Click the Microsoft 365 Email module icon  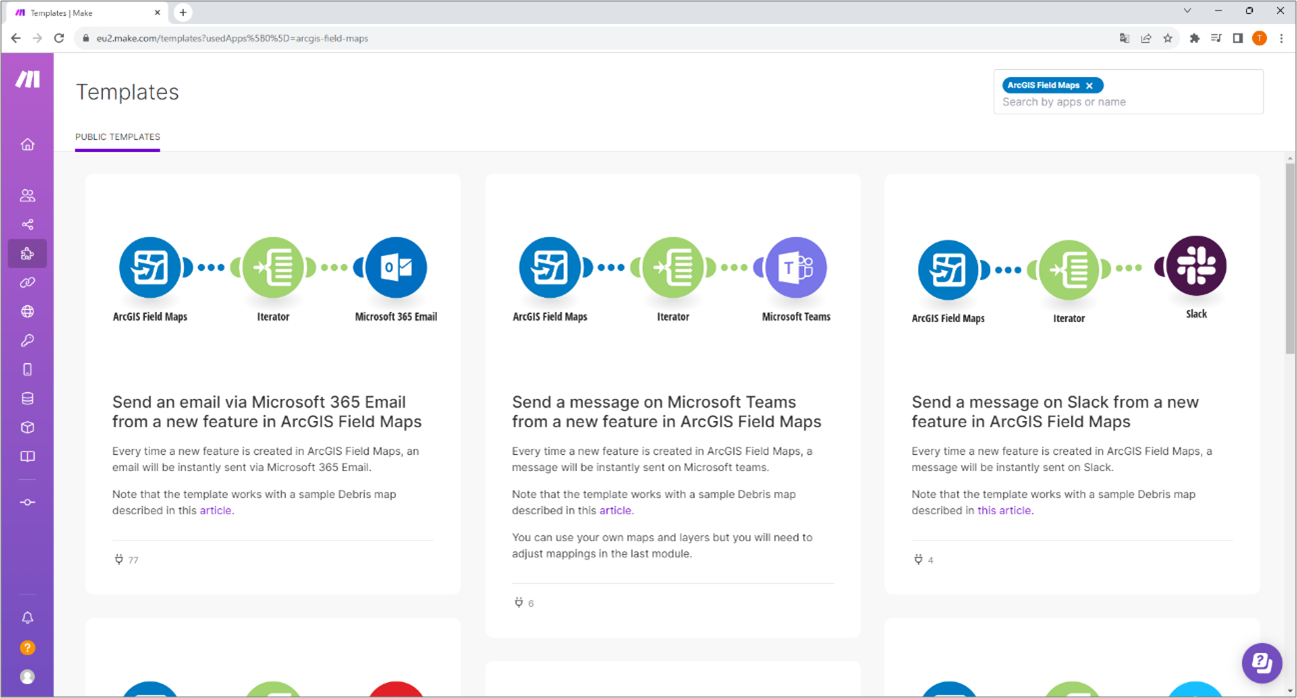396,267
